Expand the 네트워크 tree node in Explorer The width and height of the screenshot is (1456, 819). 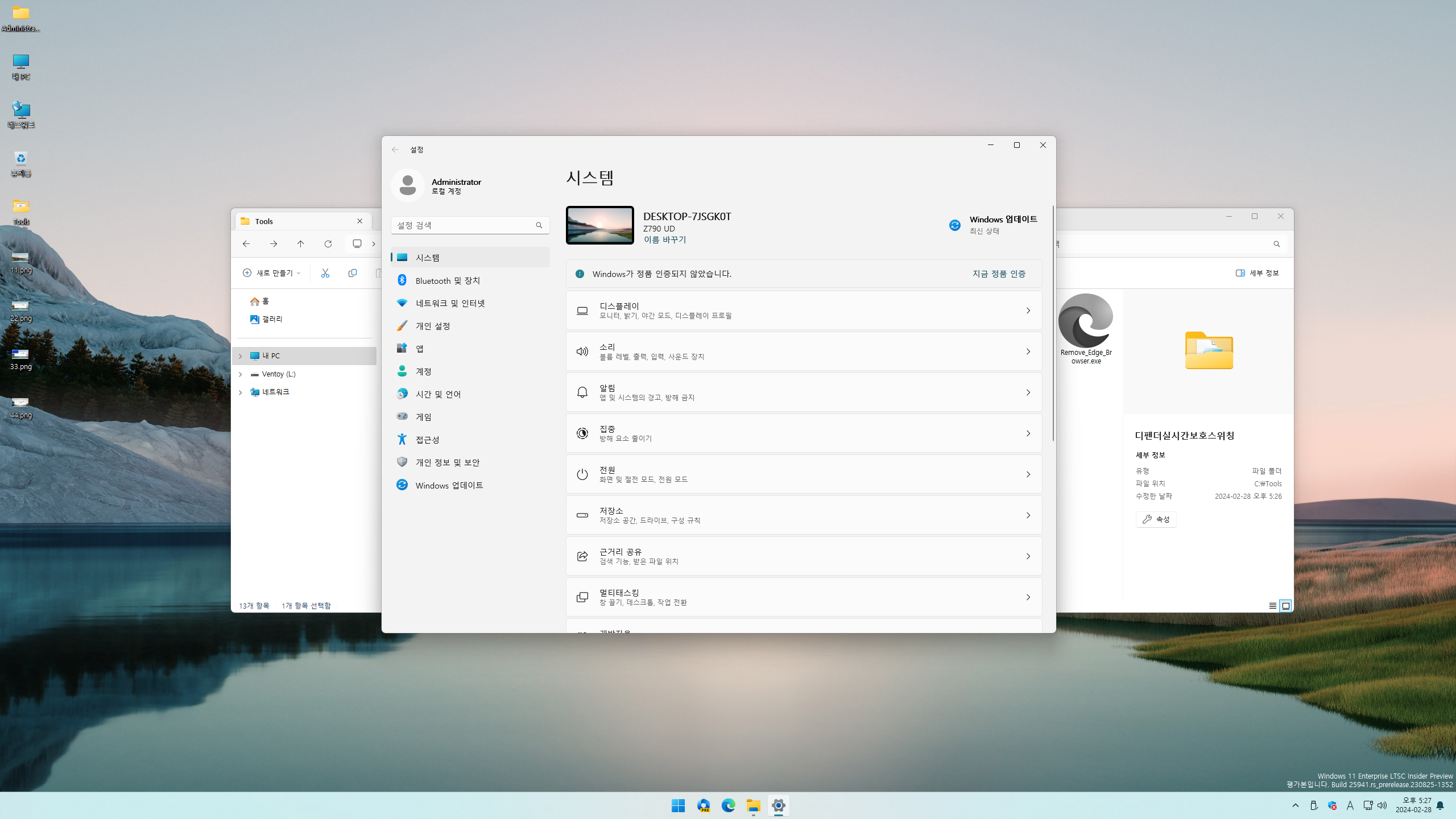(x=241, y=392)
